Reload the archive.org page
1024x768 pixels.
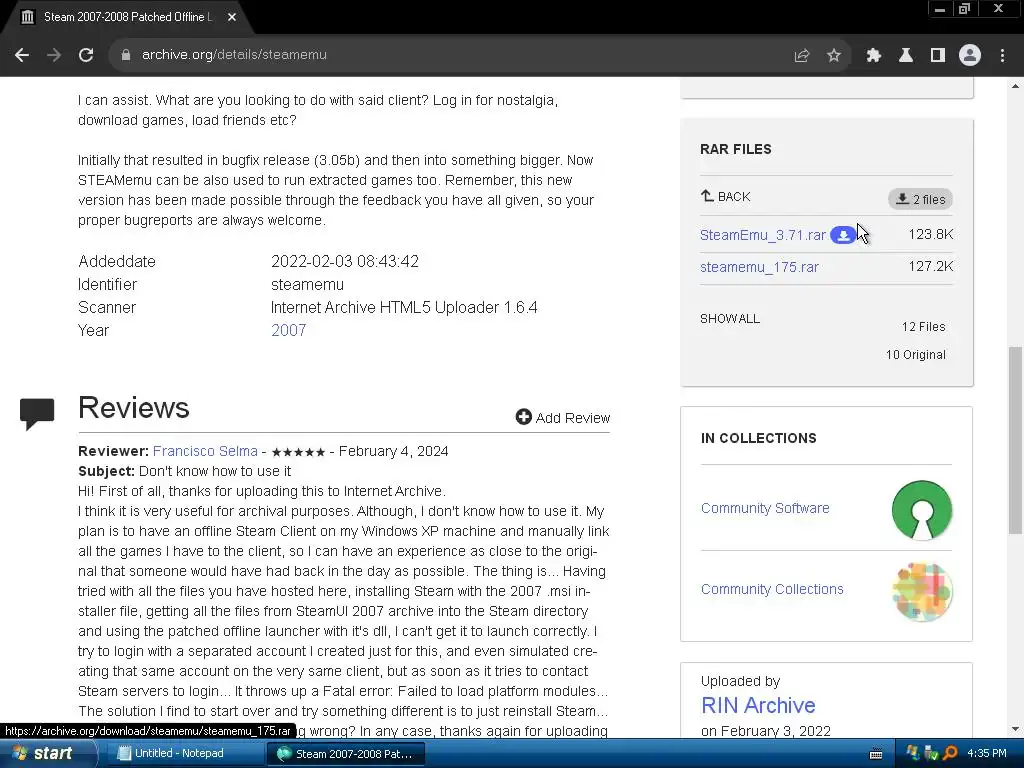click(86, 55)
